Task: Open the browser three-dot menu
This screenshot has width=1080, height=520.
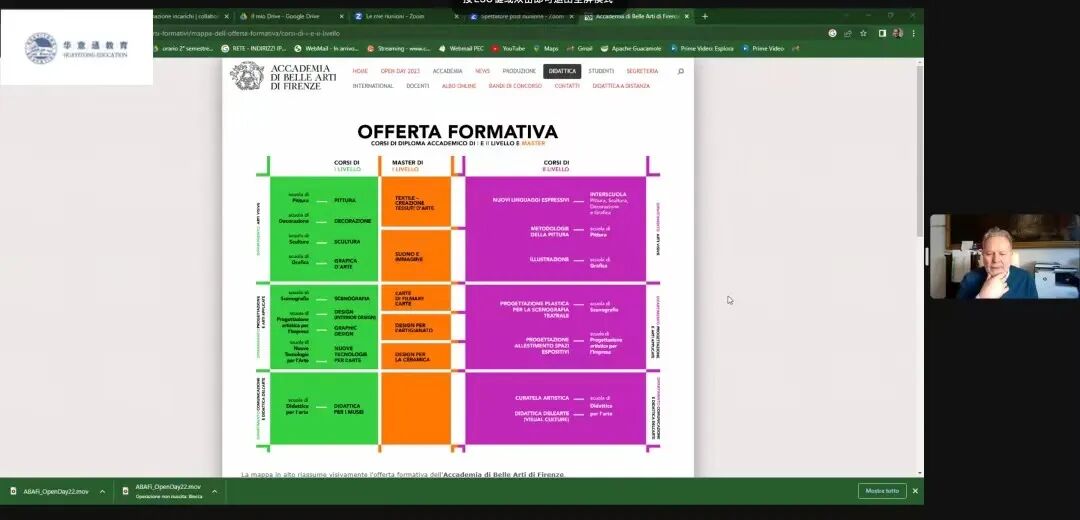Action: click(x=913, y=33)
